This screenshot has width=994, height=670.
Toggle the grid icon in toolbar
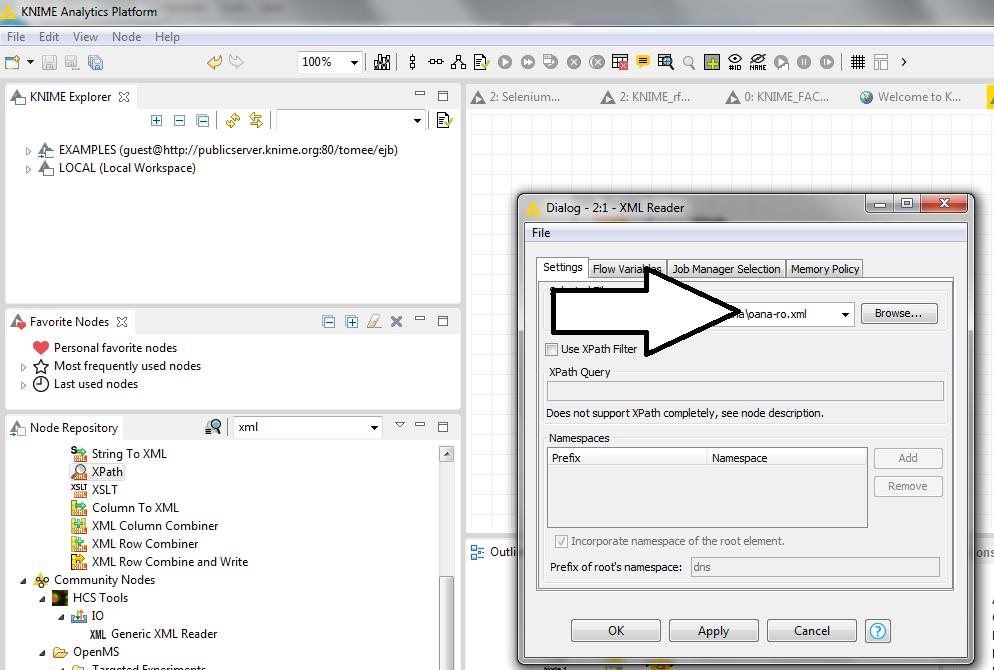(x=858, y=62)
